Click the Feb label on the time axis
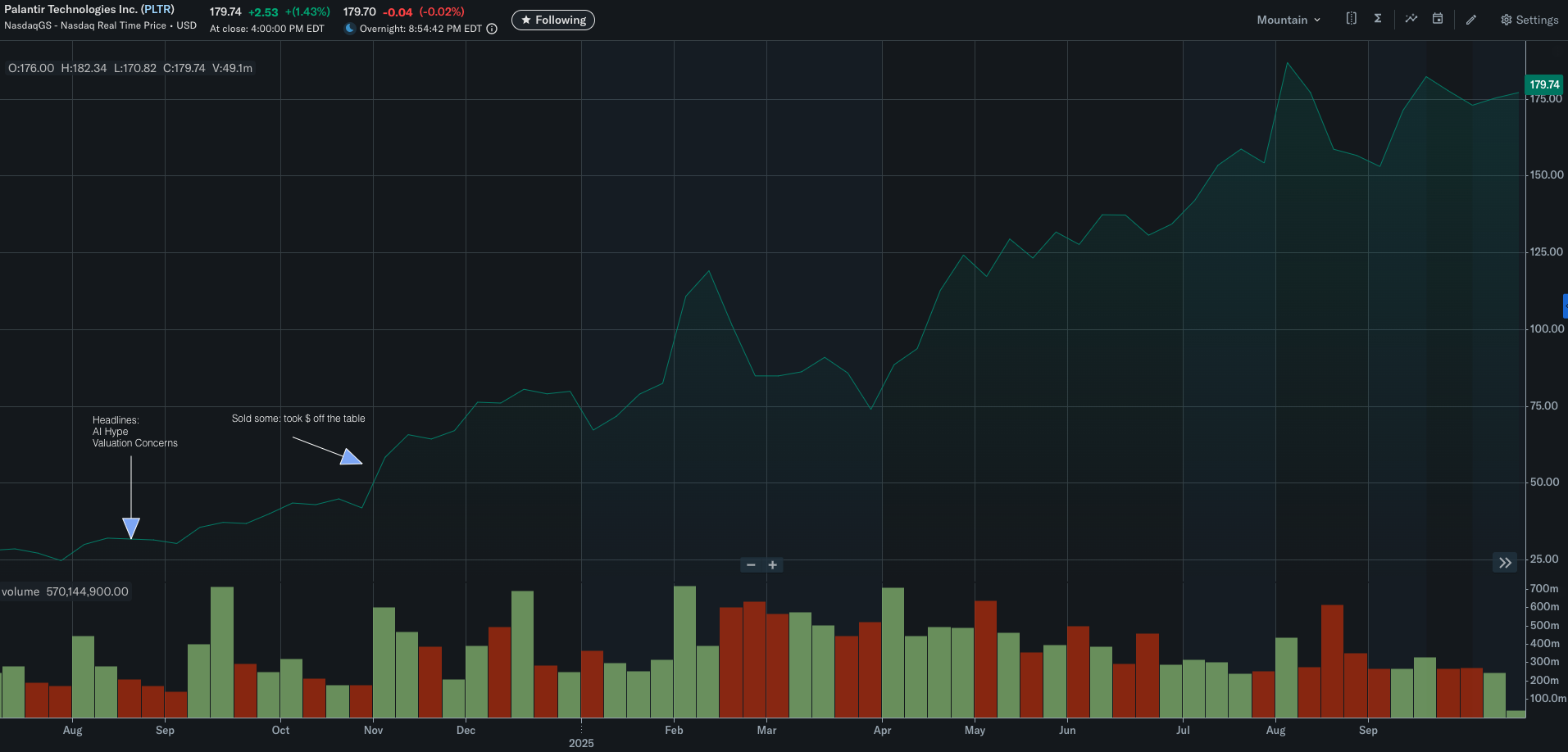 tap(674, 730)
